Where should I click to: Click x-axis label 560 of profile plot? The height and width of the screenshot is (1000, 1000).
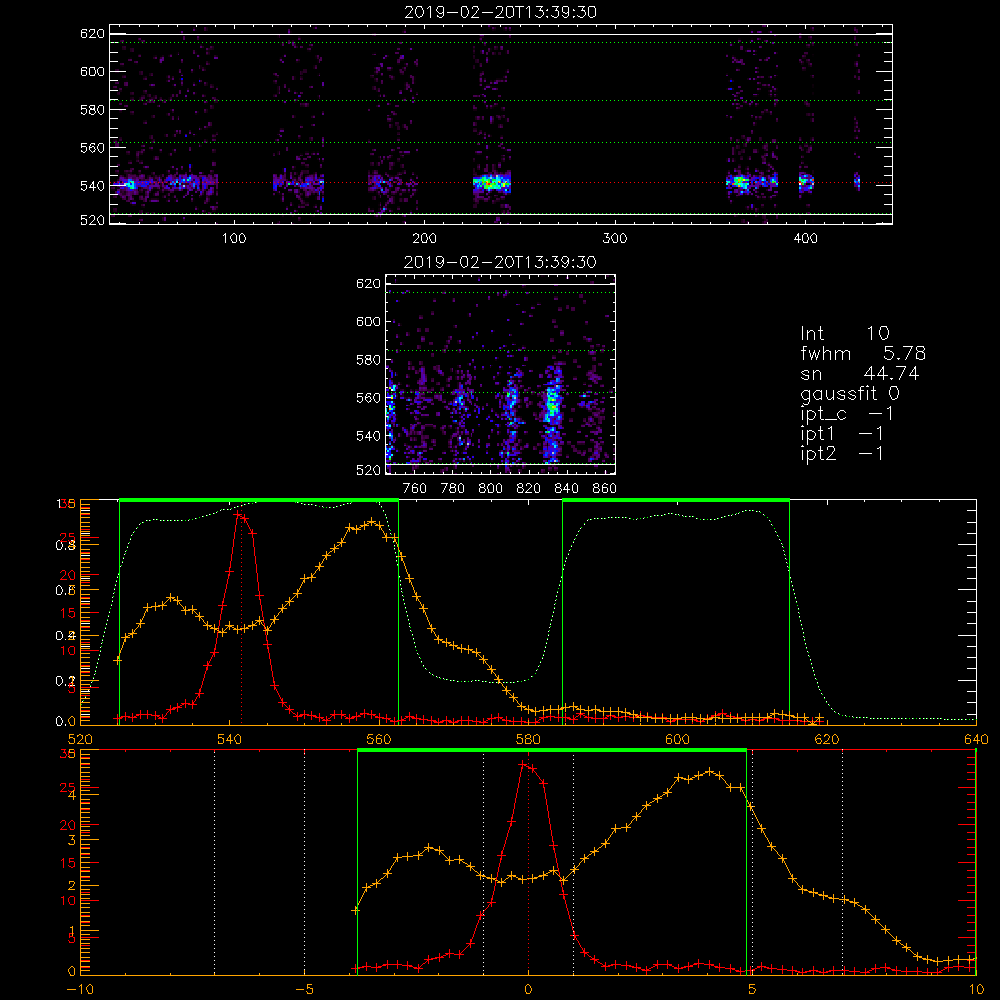click(x=379, y=740)
